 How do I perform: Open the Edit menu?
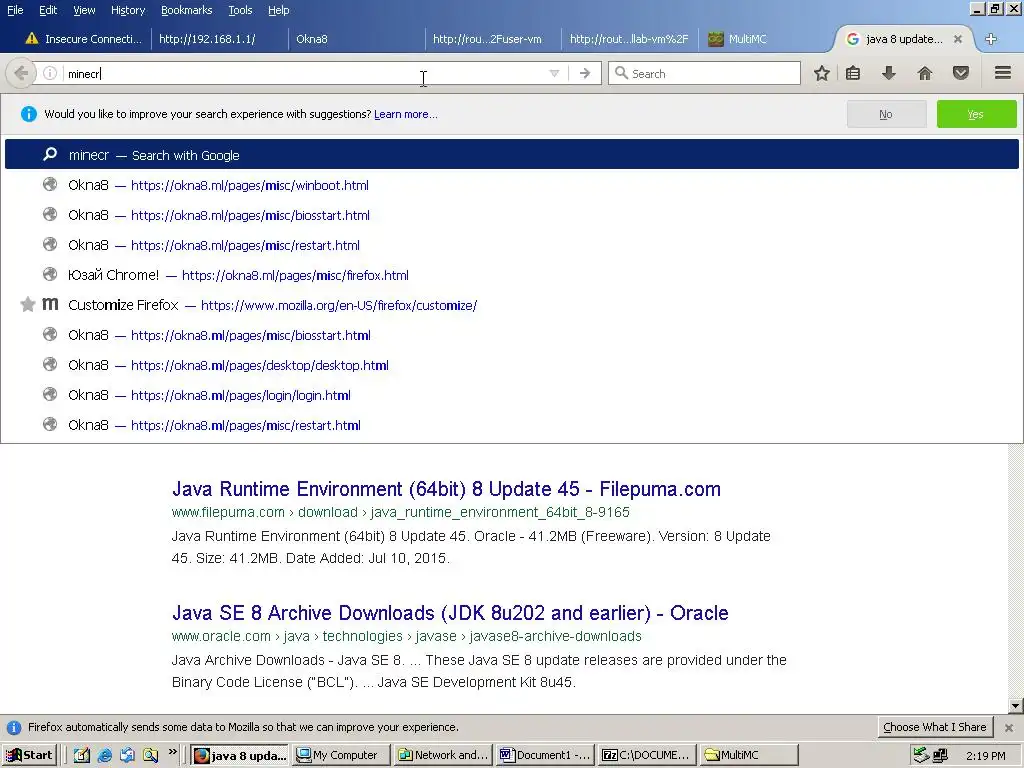[48, 10]
